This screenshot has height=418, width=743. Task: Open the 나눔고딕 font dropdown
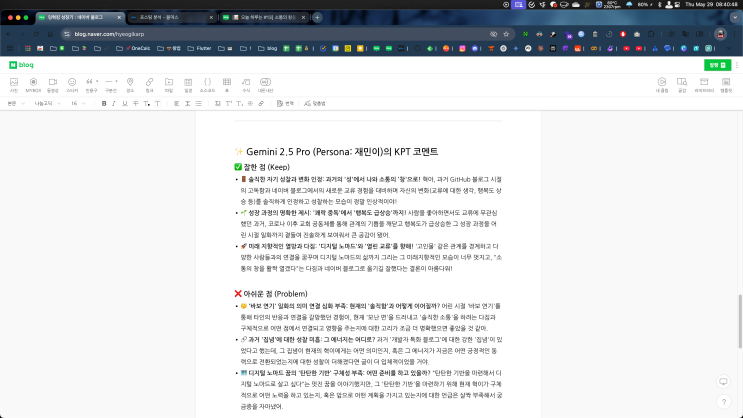47,103
